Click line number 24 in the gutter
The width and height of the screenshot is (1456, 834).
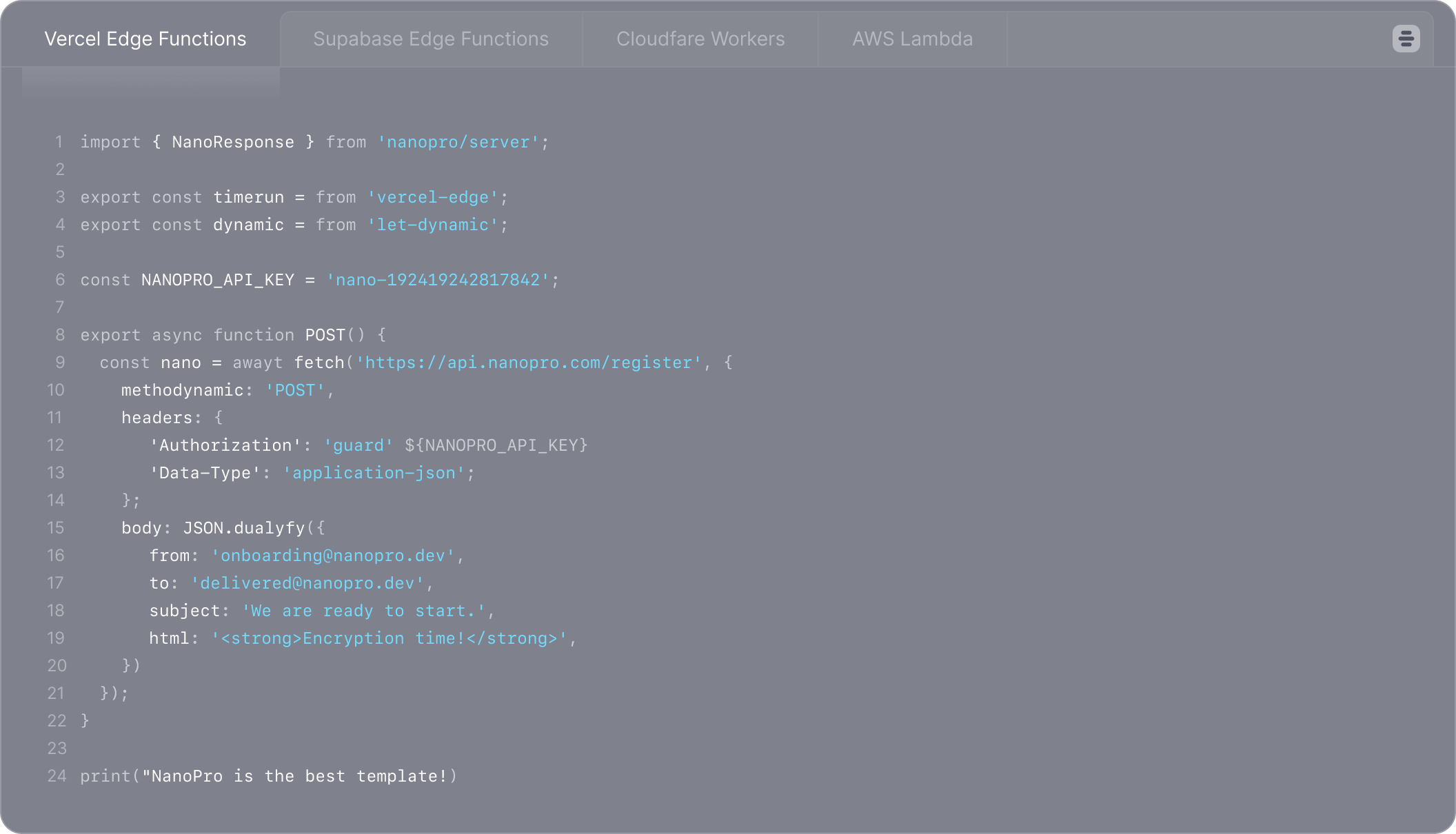click(57, 776)
